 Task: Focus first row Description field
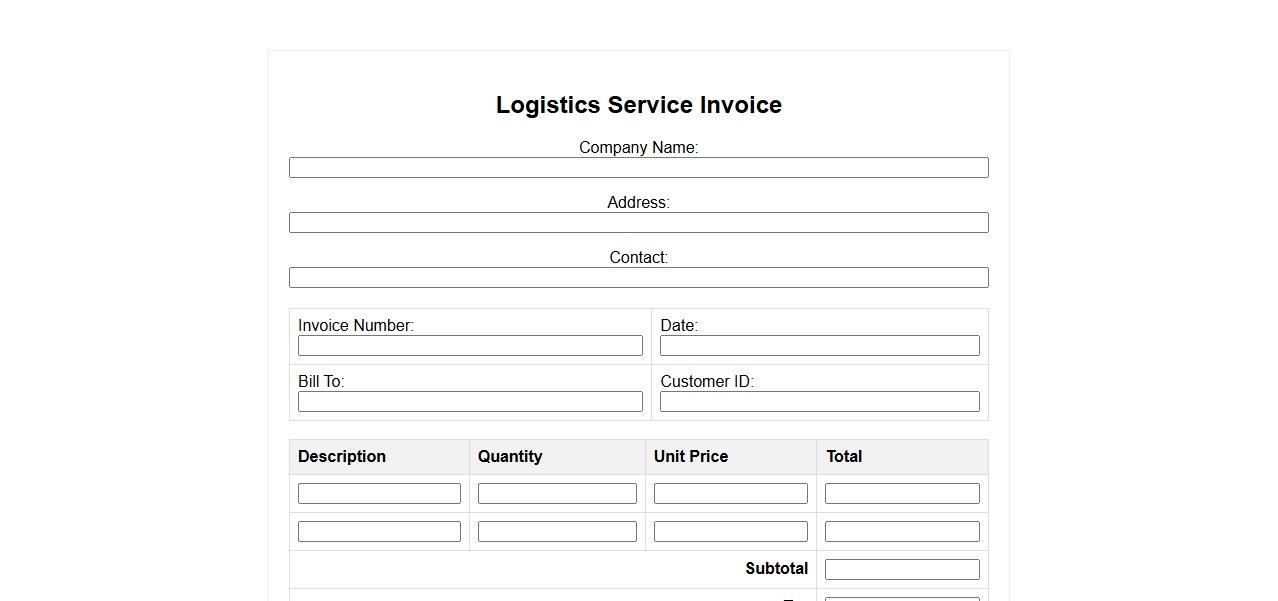(379, 494)
